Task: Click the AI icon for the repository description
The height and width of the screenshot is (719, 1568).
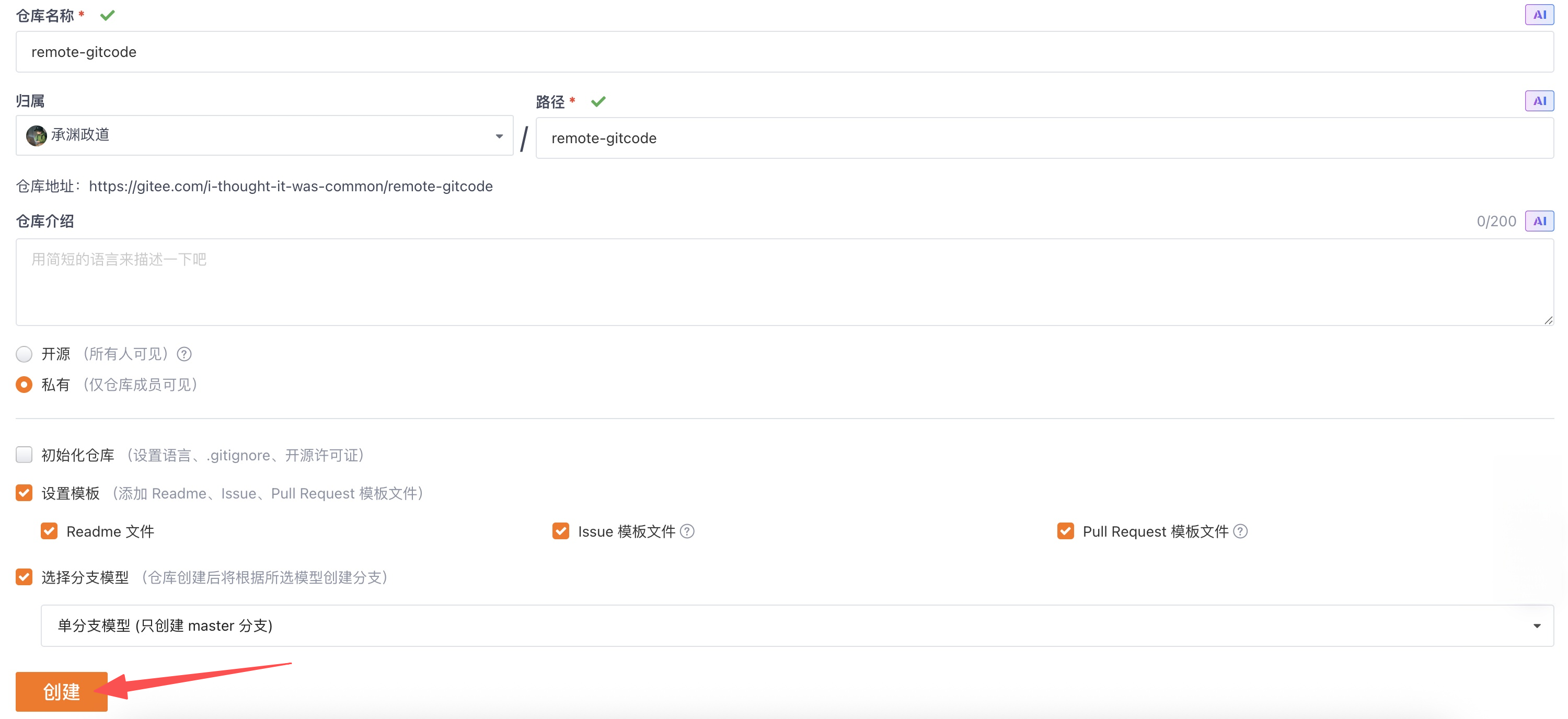Action: tap(1538, 221)
